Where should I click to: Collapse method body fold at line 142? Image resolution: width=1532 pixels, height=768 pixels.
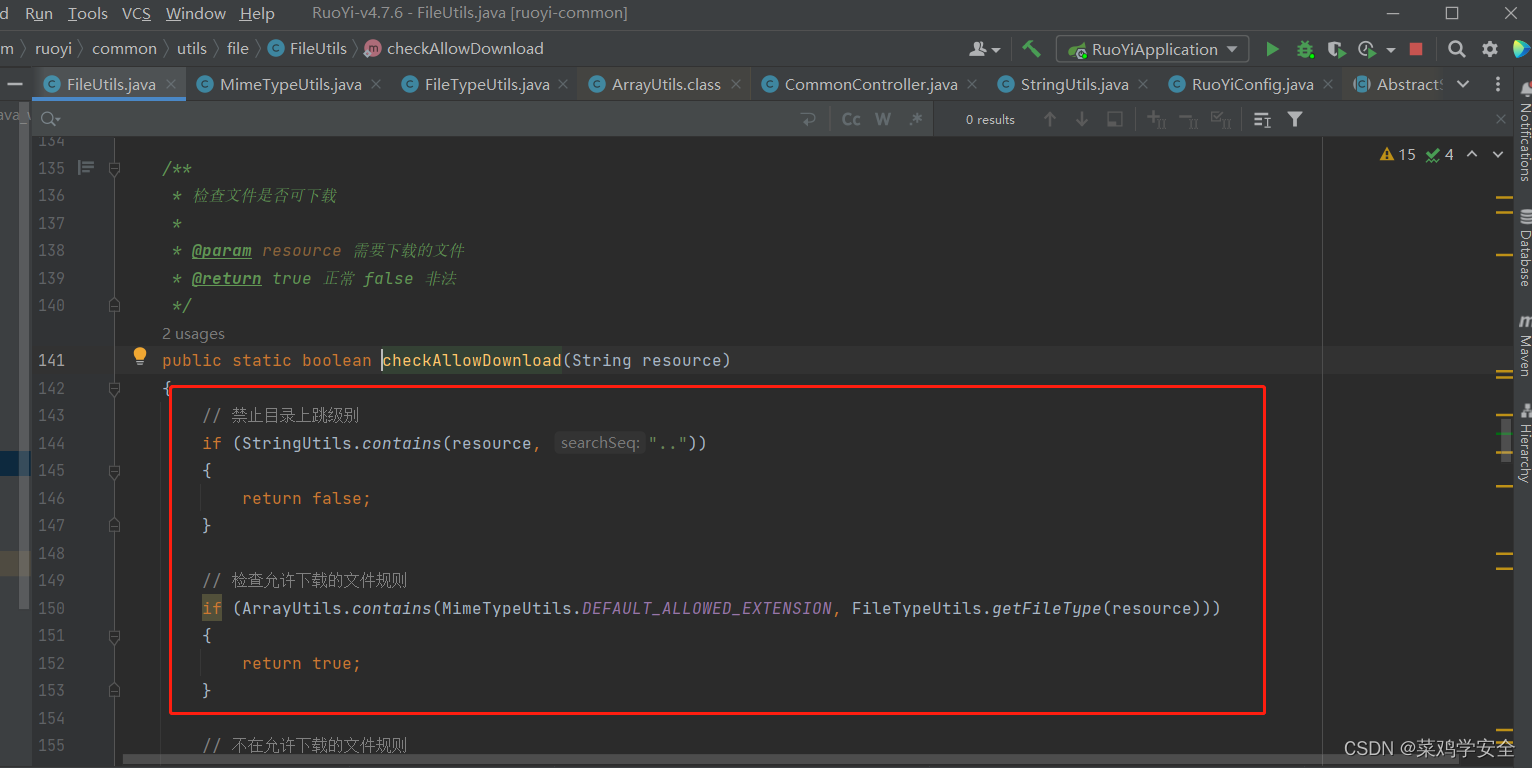click(x=114, y=389)
